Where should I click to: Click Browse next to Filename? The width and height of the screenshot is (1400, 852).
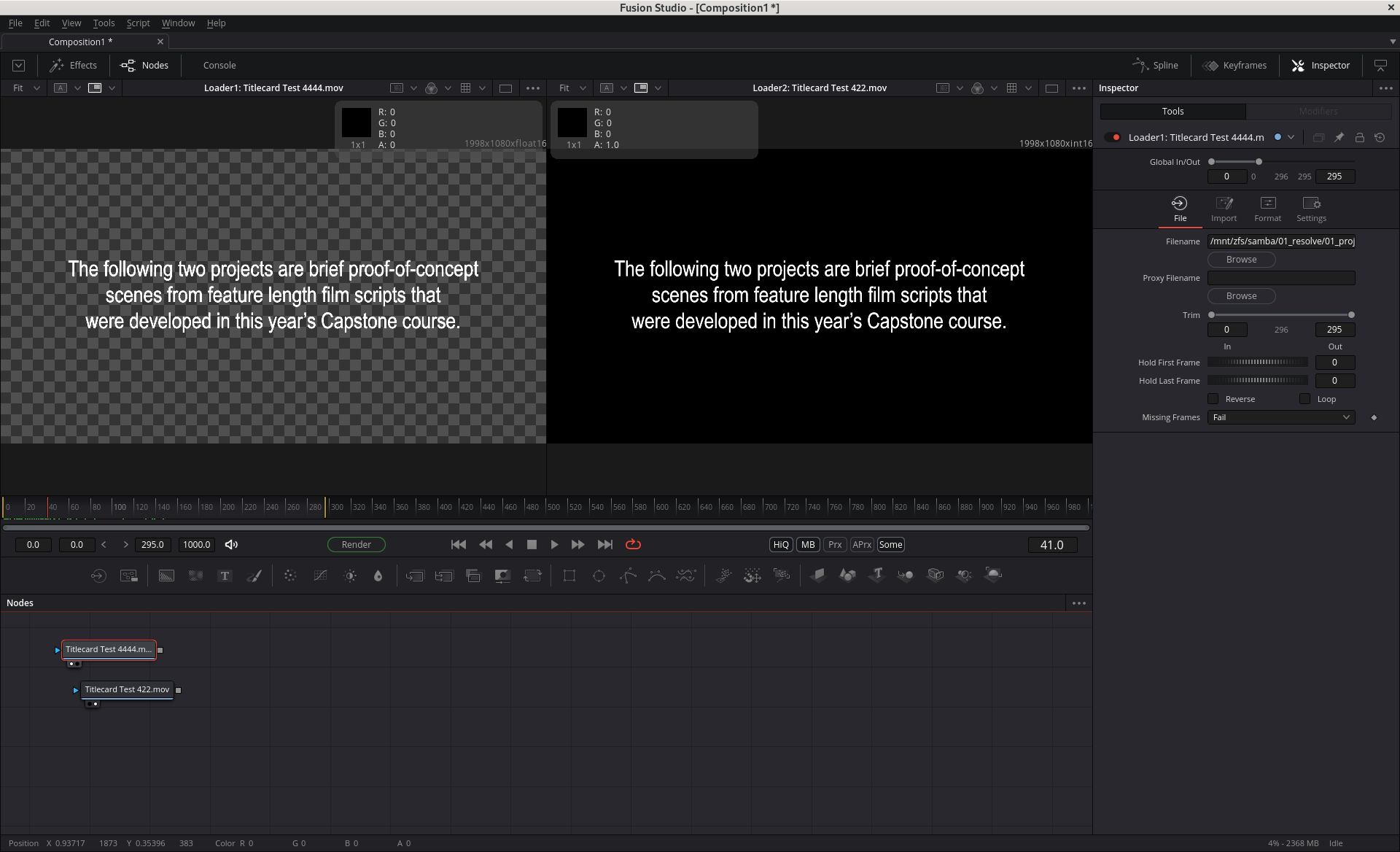[x=1241, y=260]
